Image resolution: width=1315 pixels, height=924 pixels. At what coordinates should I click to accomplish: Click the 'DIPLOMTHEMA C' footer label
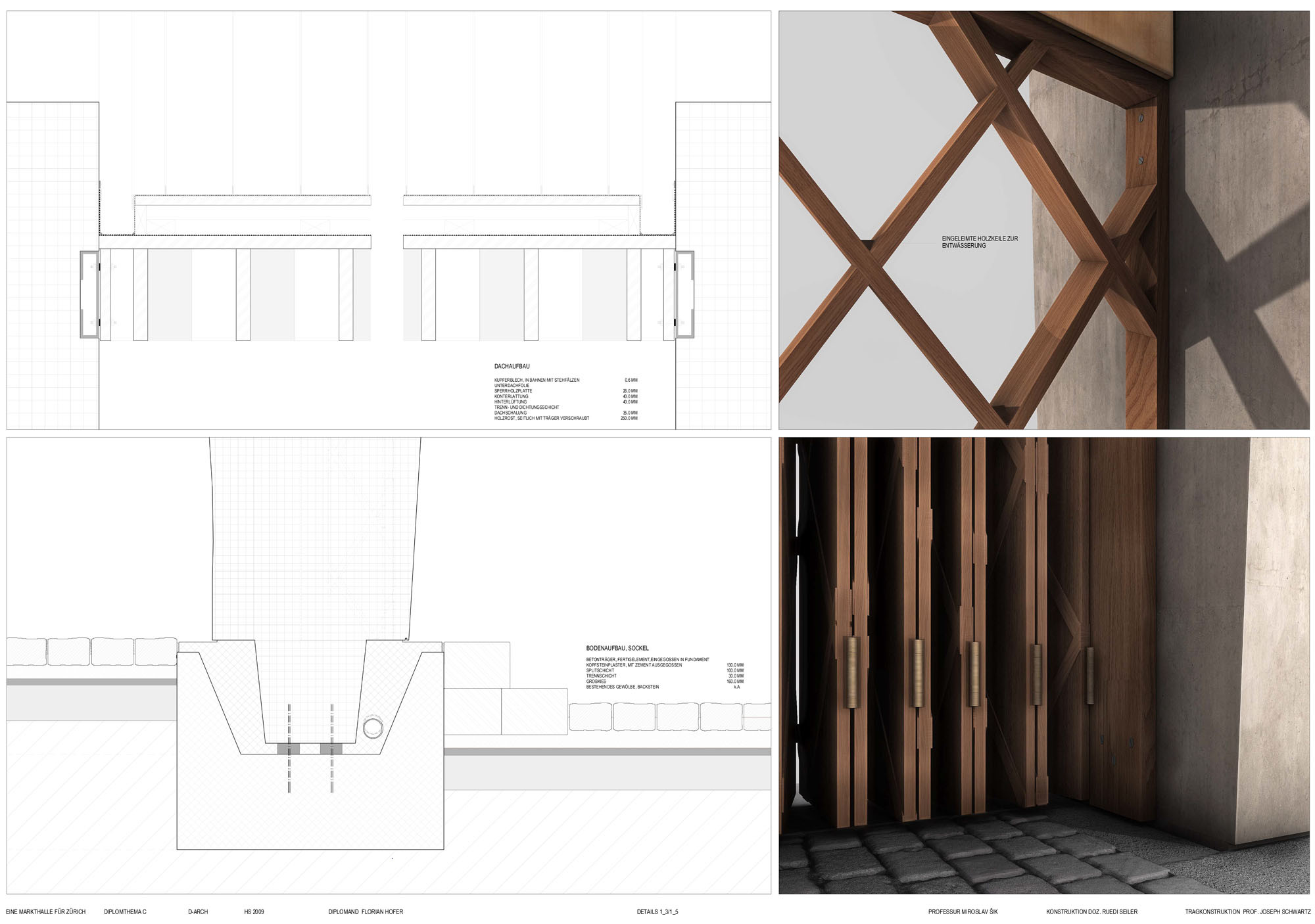[125, 912]
